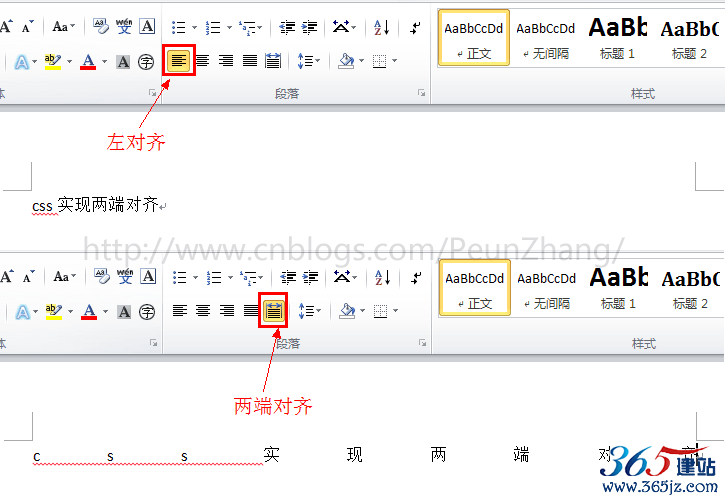This screenshot has height=500, width=725.
Task: Click Decrease Indent icon in upper ribbon
Action: [x=287, y=27]
